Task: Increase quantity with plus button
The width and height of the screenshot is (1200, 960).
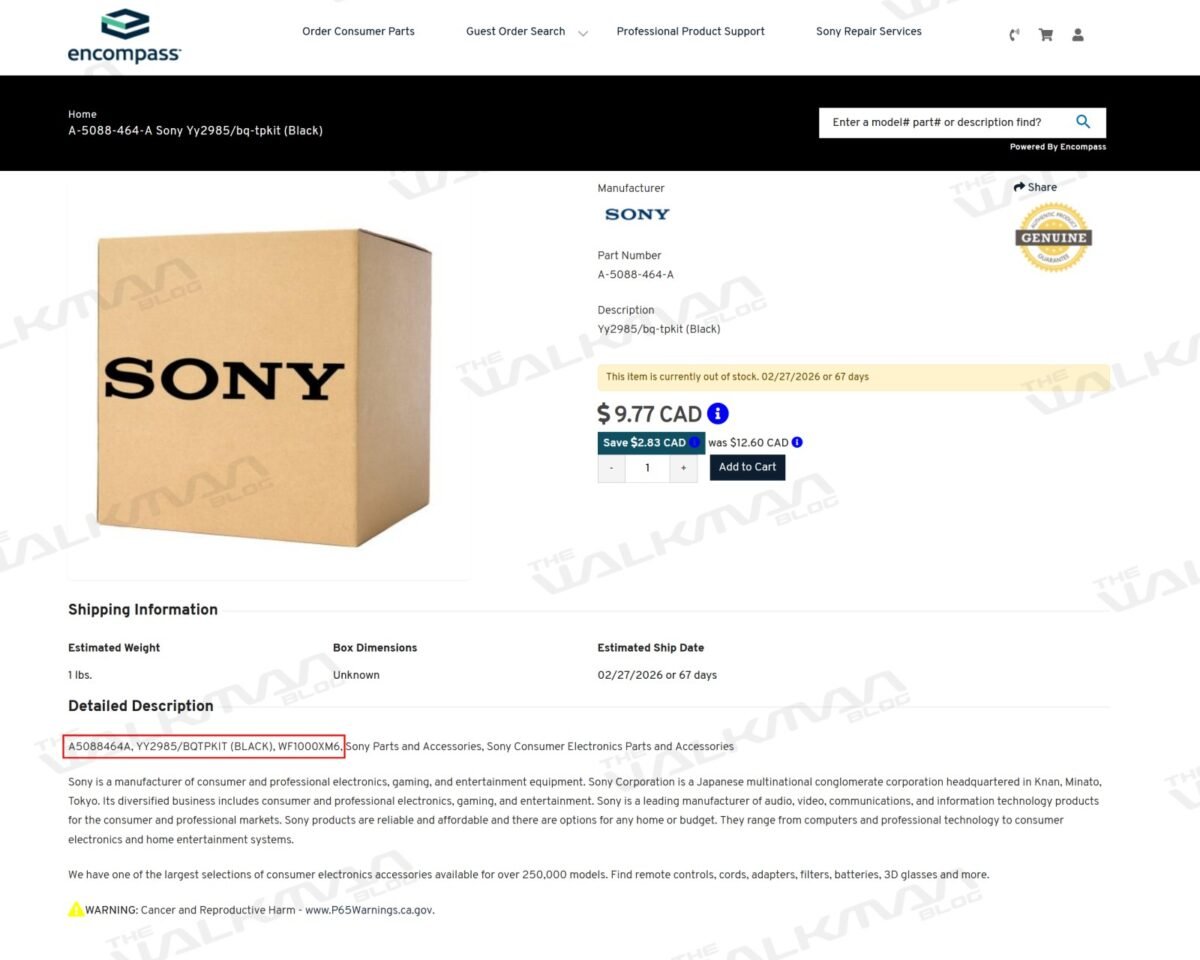Action: [684, 468]
